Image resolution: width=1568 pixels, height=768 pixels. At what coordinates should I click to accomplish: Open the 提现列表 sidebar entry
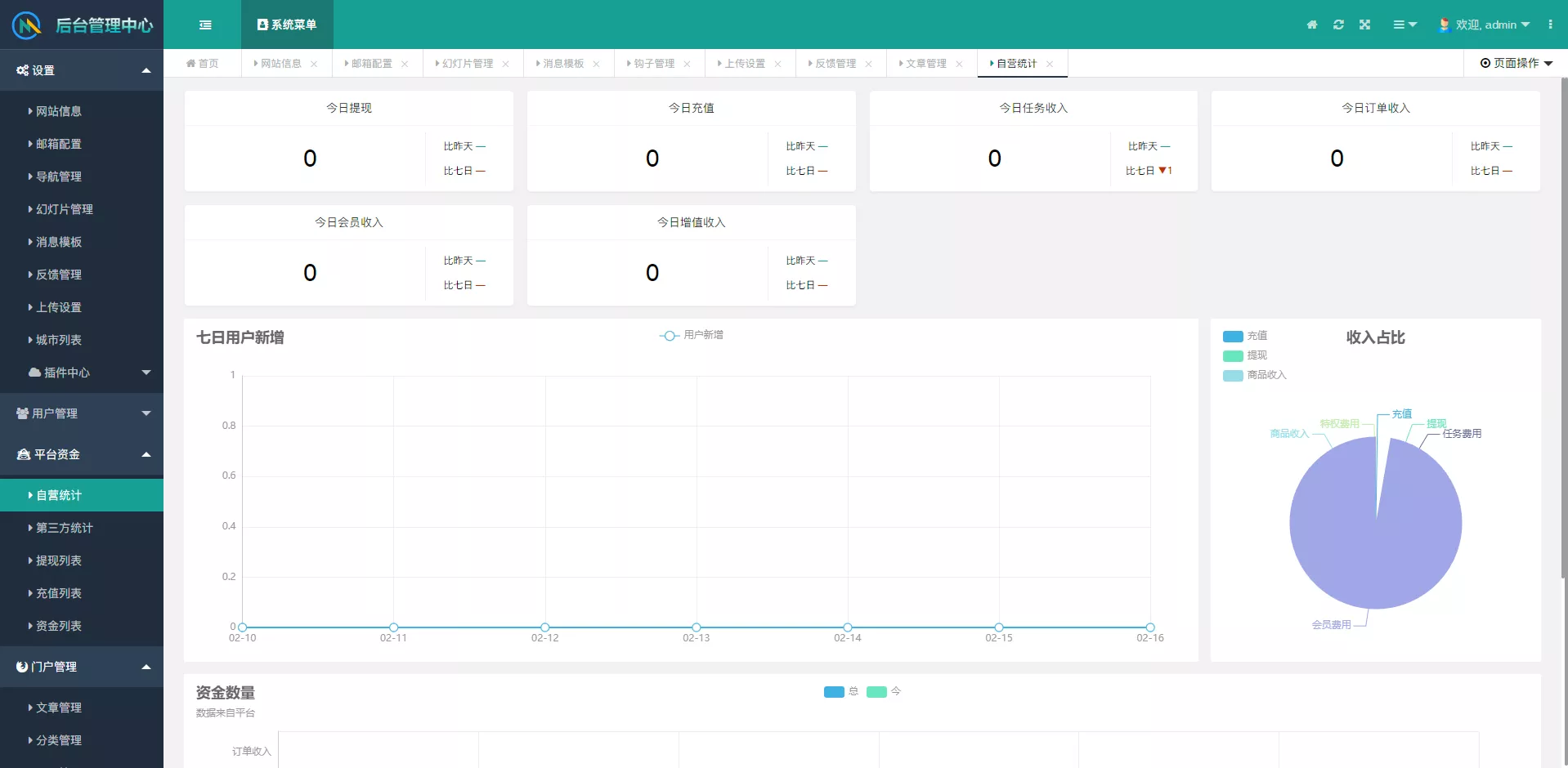(58, 560)
